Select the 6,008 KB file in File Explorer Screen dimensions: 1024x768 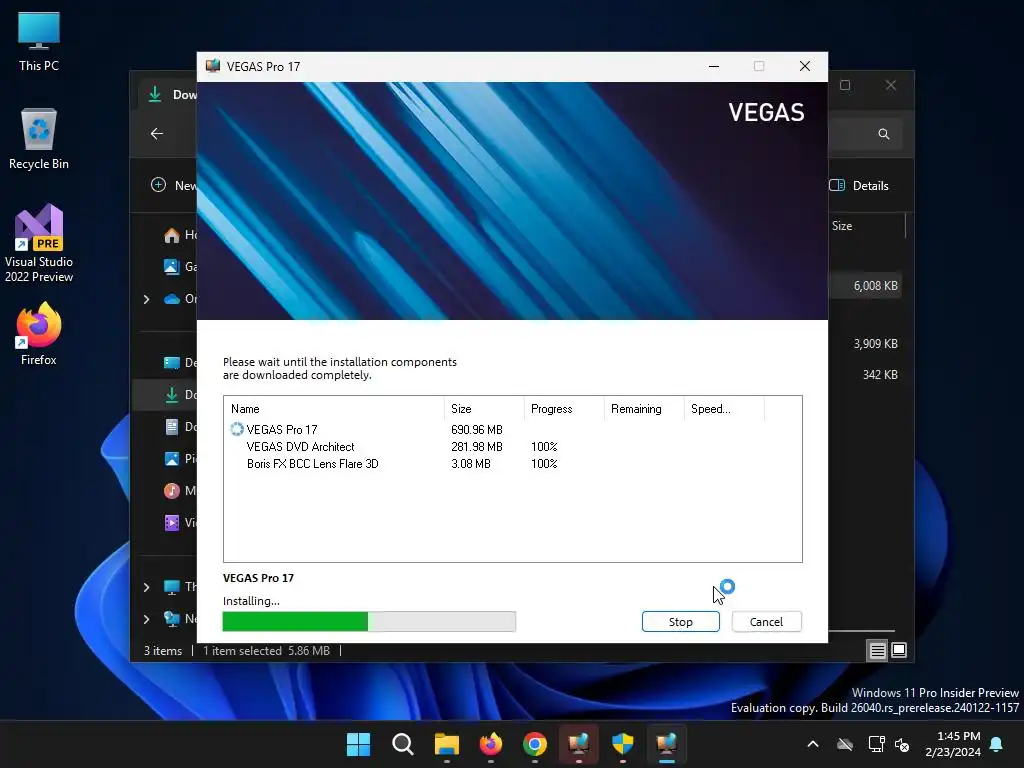[866, 285]
